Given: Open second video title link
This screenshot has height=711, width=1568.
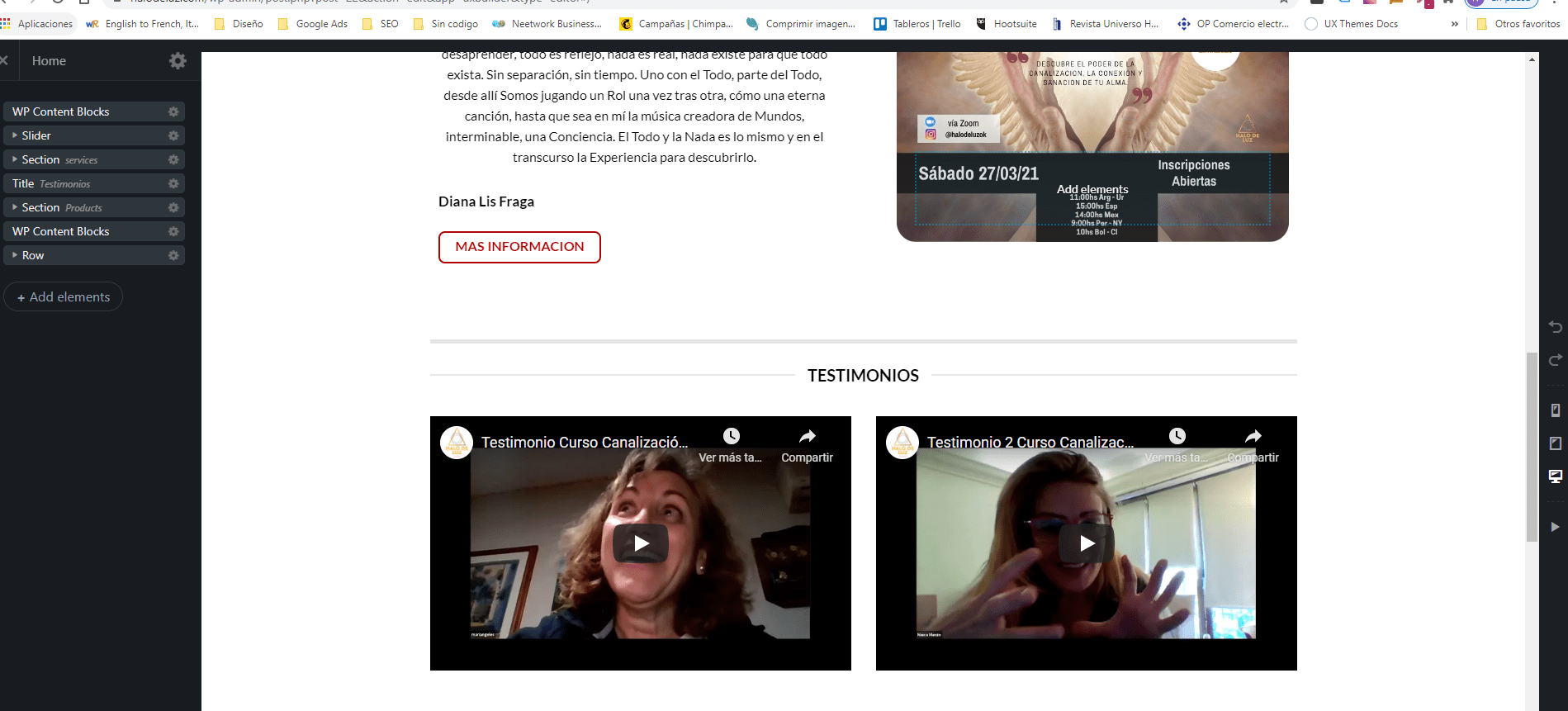Looking at the screenshot, I should coord(1030,443).
